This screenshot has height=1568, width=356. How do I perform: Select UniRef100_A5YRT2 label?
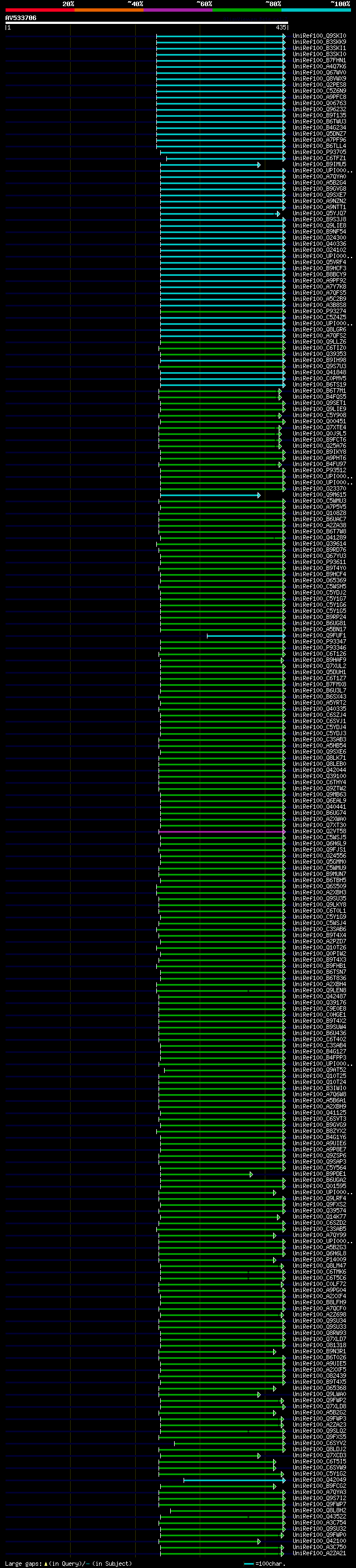(x=319, y=703)
